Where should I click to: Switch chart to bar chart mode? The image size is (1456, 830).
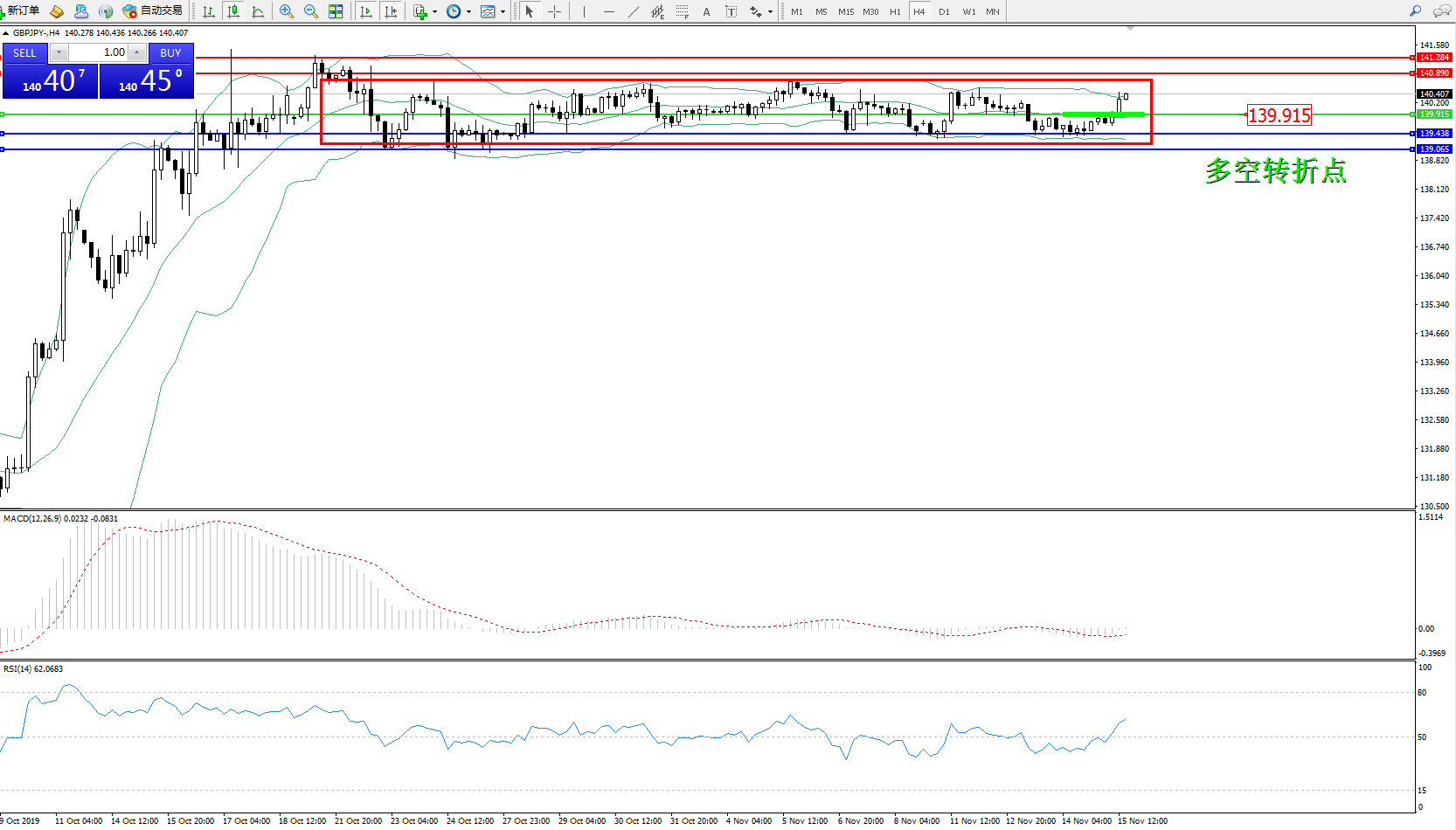209,11
